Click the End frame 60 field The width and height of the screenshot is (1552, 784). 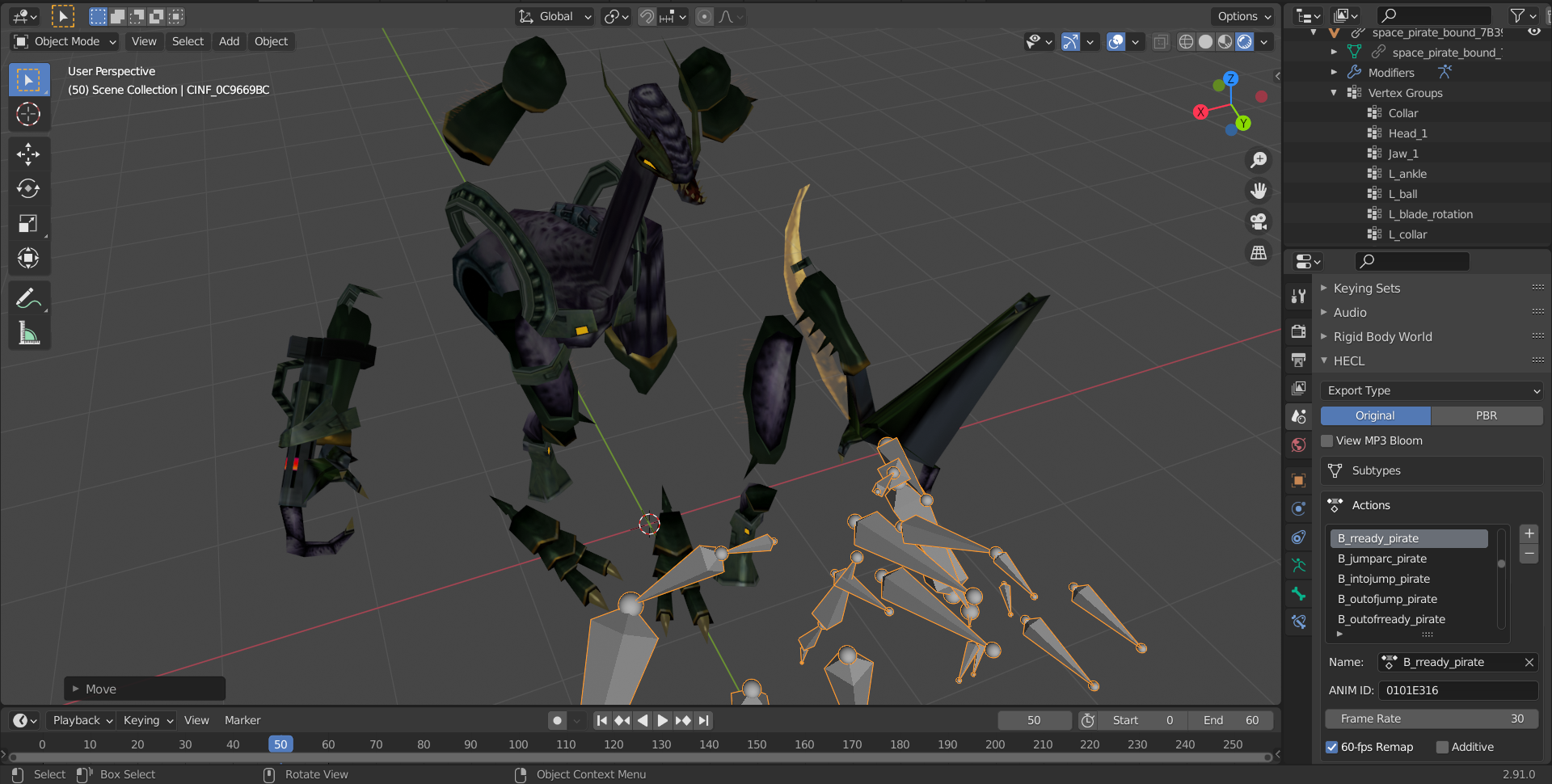click(1230, 720)
